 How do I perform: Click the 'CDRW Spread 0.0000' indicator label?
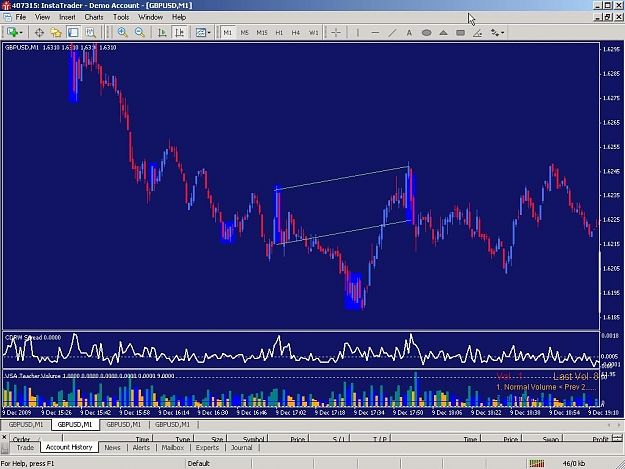tap(33, 338)
